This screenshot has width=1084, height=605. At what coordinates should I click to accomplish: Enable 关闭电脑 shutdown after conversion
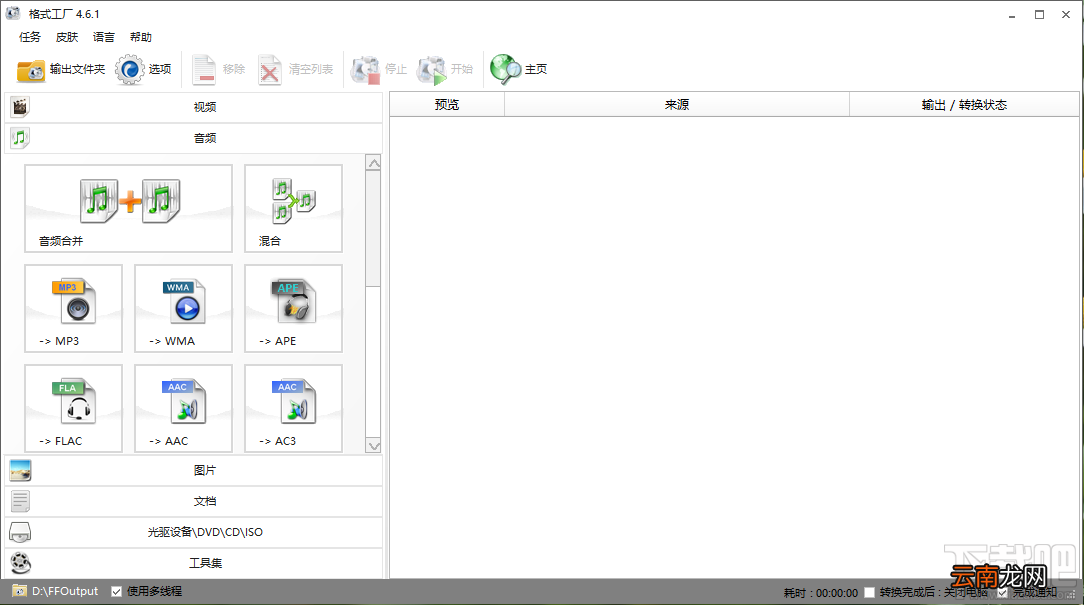[x=870, y=593]
